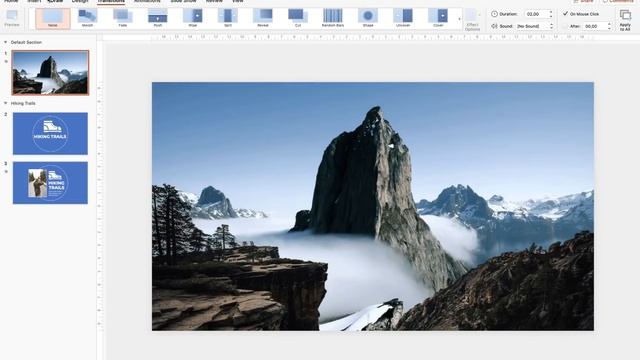
Task: Click into the After time field
Action: 594,26
